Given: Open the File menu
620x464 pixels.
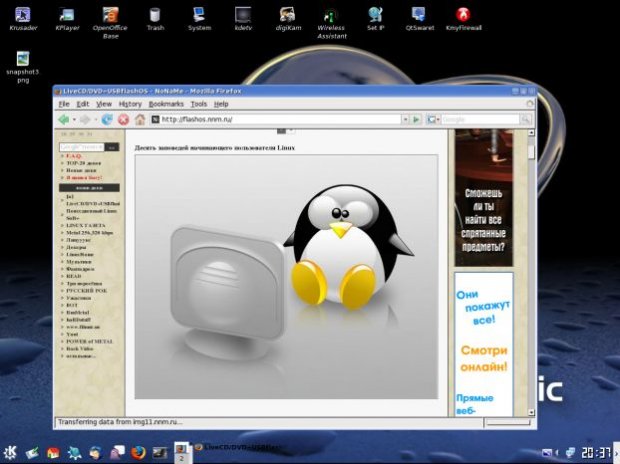Looking at the screenshot, I should point(64,104).
